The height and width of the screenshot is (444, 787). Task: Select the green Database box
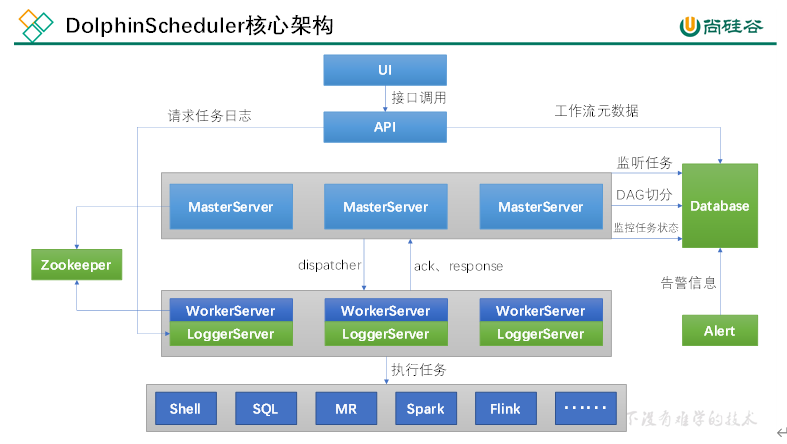click(719, 206)
